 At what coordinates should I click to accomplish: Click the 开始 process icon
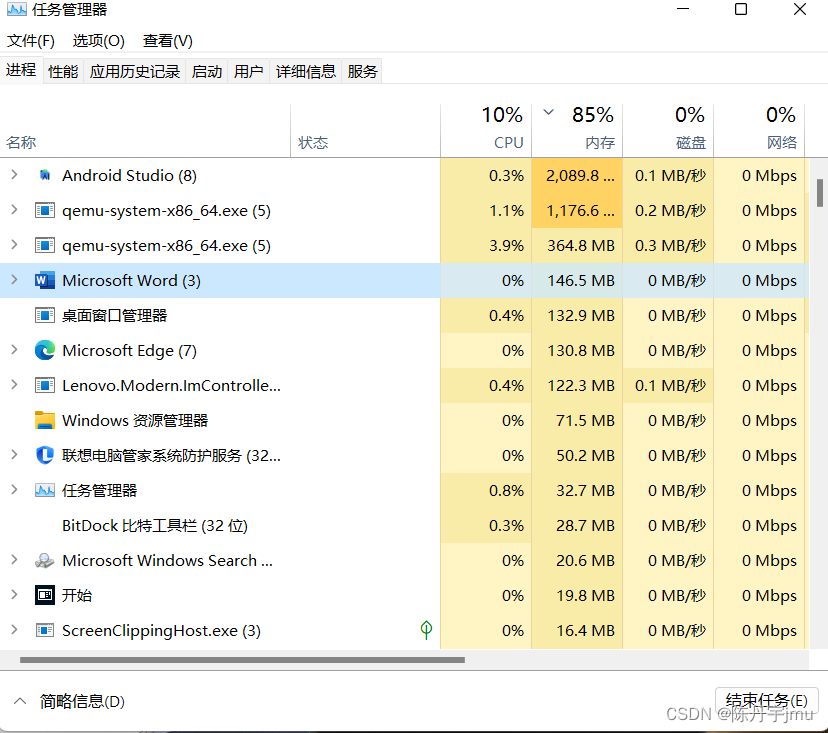[x=45, y=595]
